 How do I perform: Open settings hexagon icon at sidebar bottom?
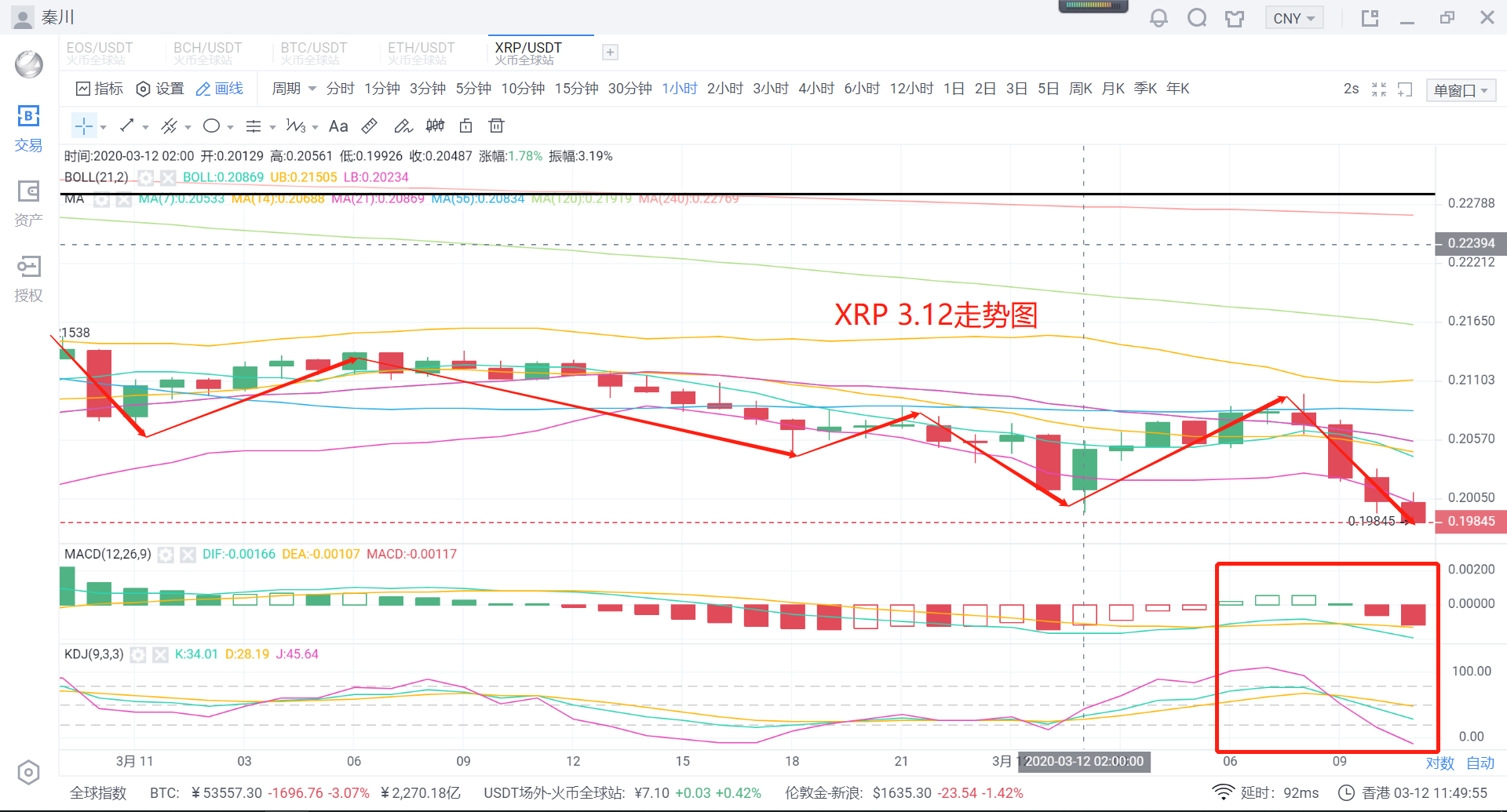pyautogui.click(x=28, y=773)
